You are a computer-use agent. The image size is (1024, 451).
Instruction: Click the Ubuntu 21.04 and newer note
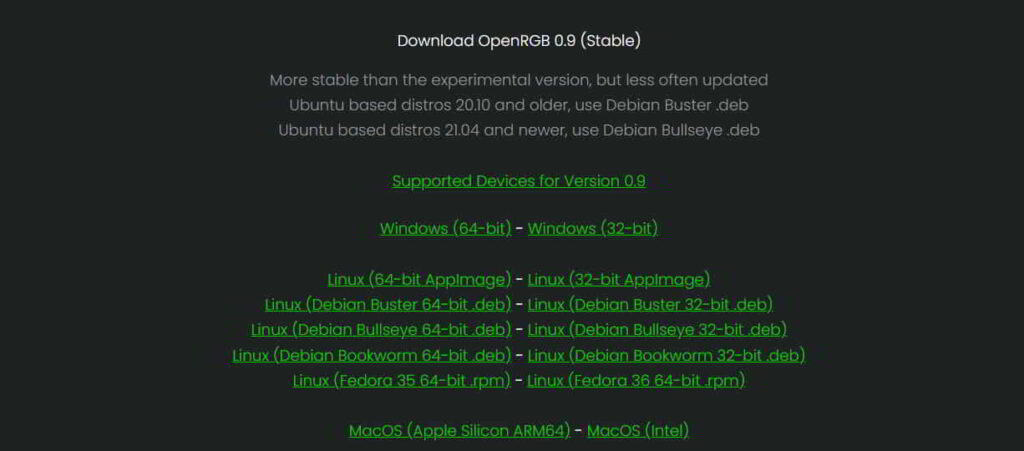click(518, 130)
